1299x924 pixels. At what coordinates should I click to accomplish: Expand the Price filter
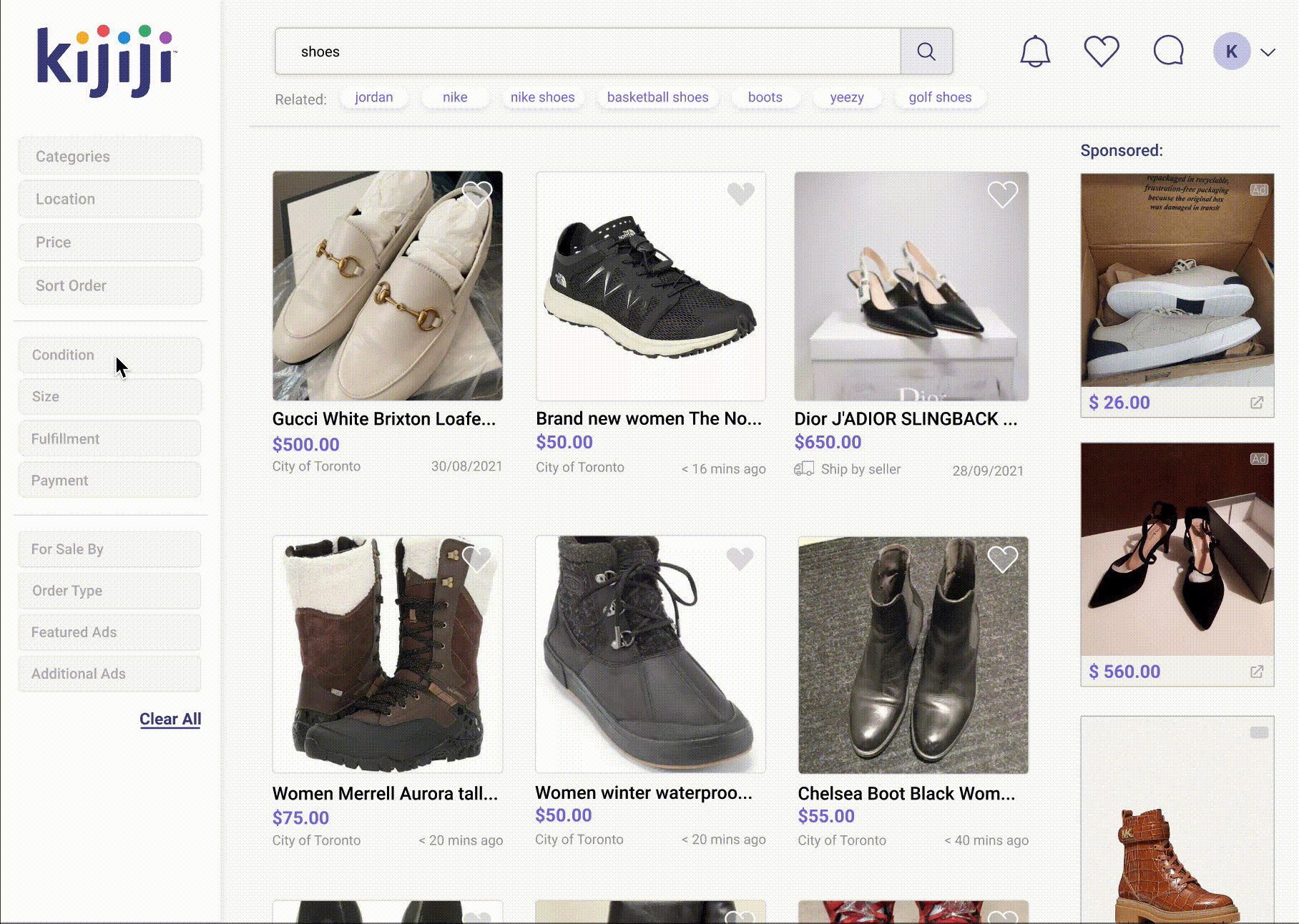coord(110,242)
